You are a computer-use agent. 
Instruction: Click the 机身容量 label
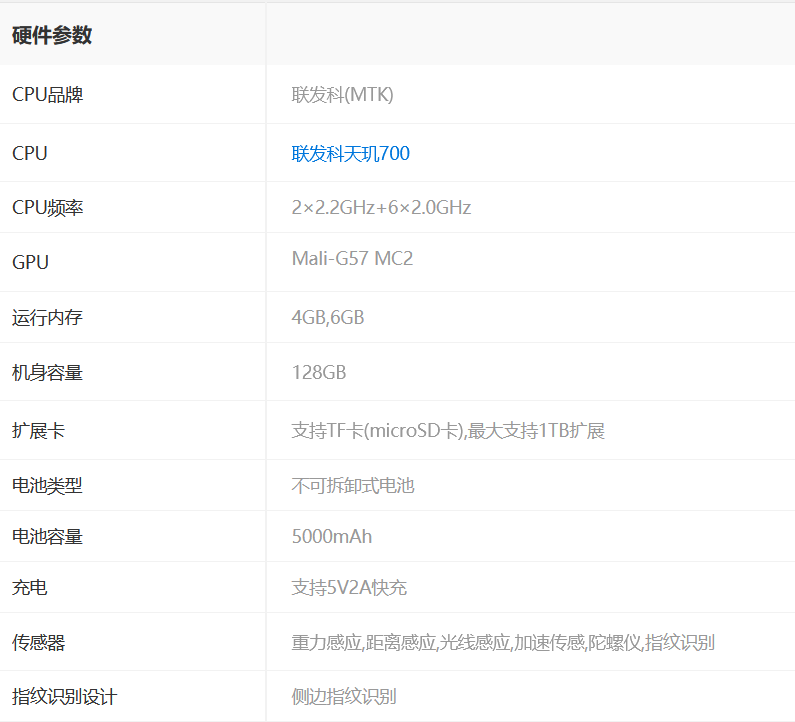pyautogui.click(x=47, y=373)
